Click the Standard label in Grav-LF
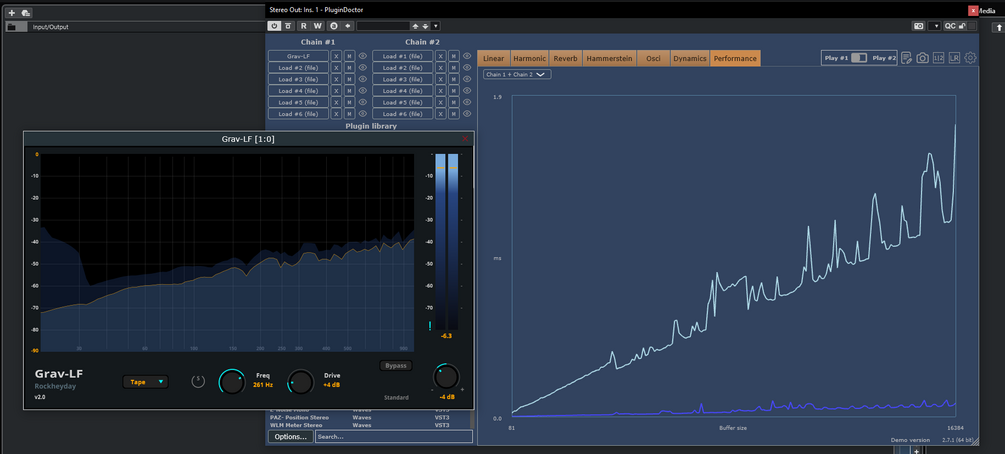The width and height of the screenshot is (1005, 454). pos(396,398)
